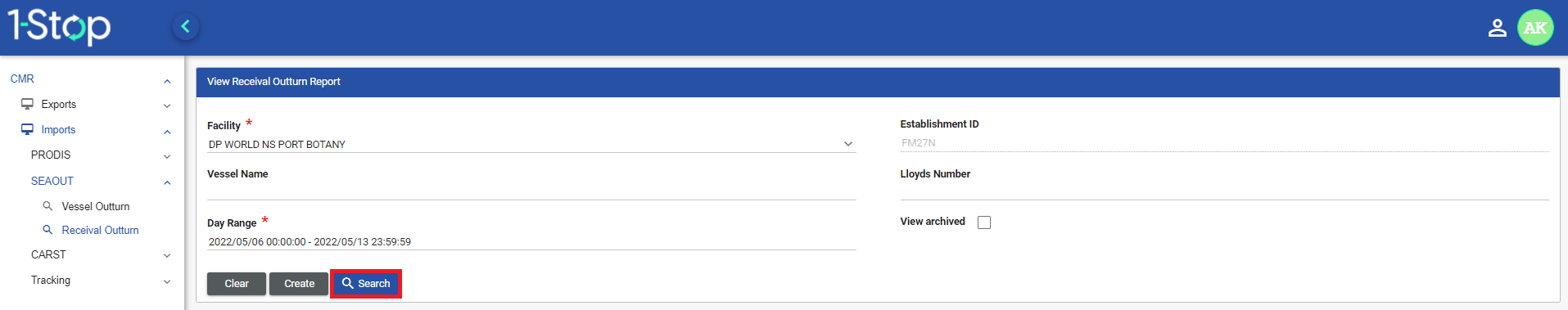Collapse the sidebar with the back arrow icon

[186, 27]
